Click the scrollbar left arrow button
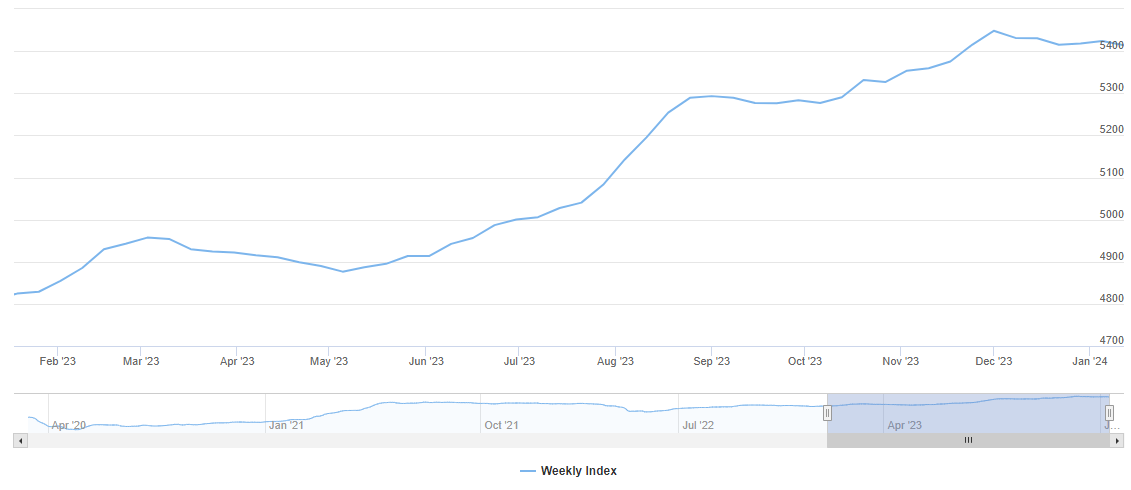Screen dimensions: 1131x490 click(19, 440)
